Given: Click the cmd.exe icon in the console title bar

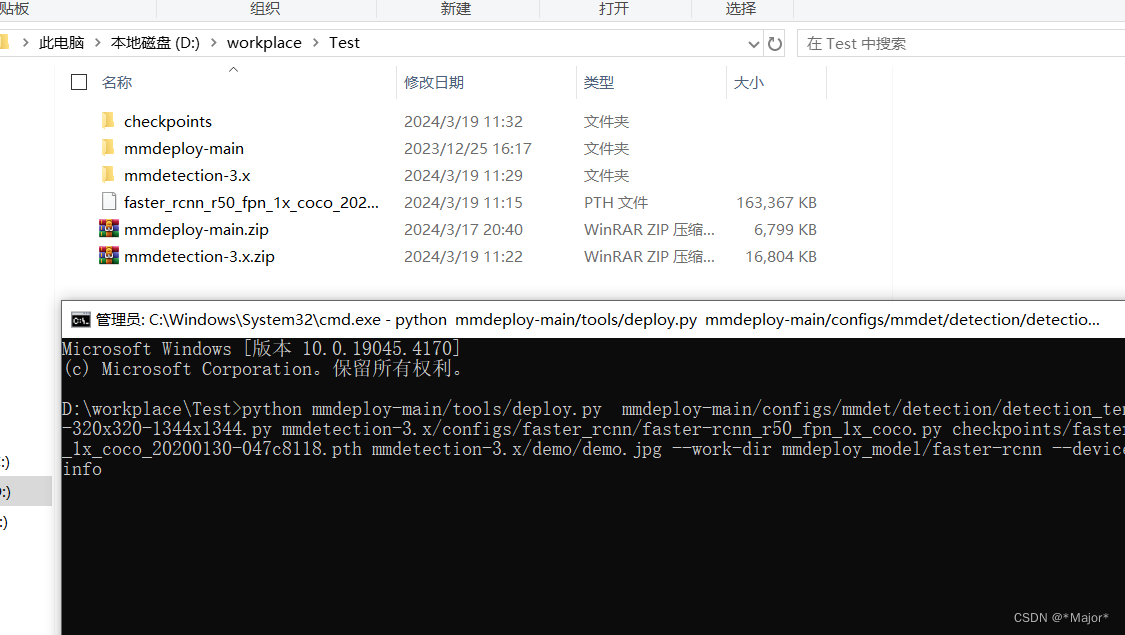Looking at the screenshot, I should 80,320.
